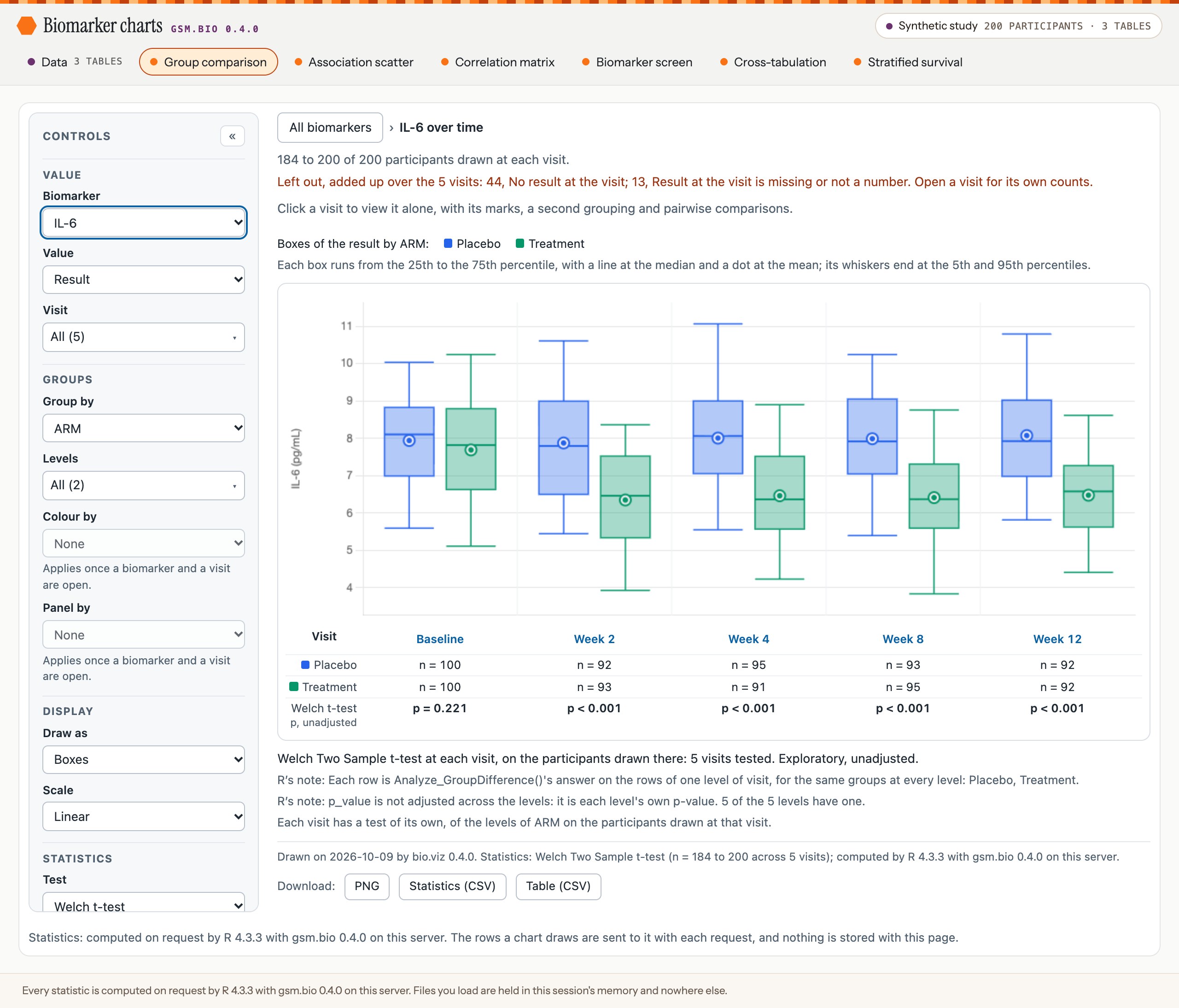Open the Visit multi-select All (5)
This screenshot has height=1008, width=1179.
(x=143, y=337)
